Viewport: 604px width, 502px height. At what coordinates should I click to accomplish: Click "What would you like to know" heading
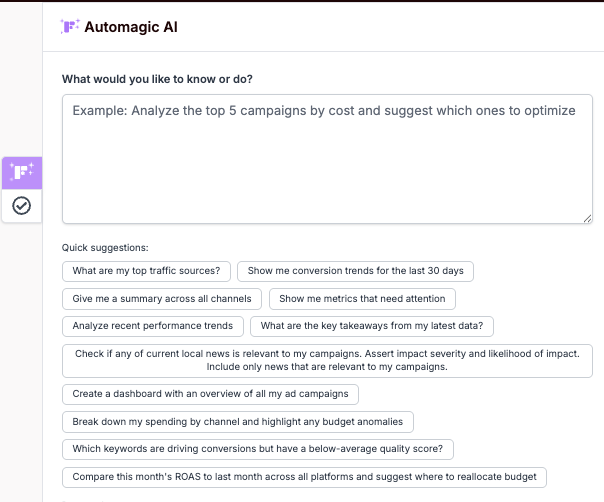click(x=157, y=79)
